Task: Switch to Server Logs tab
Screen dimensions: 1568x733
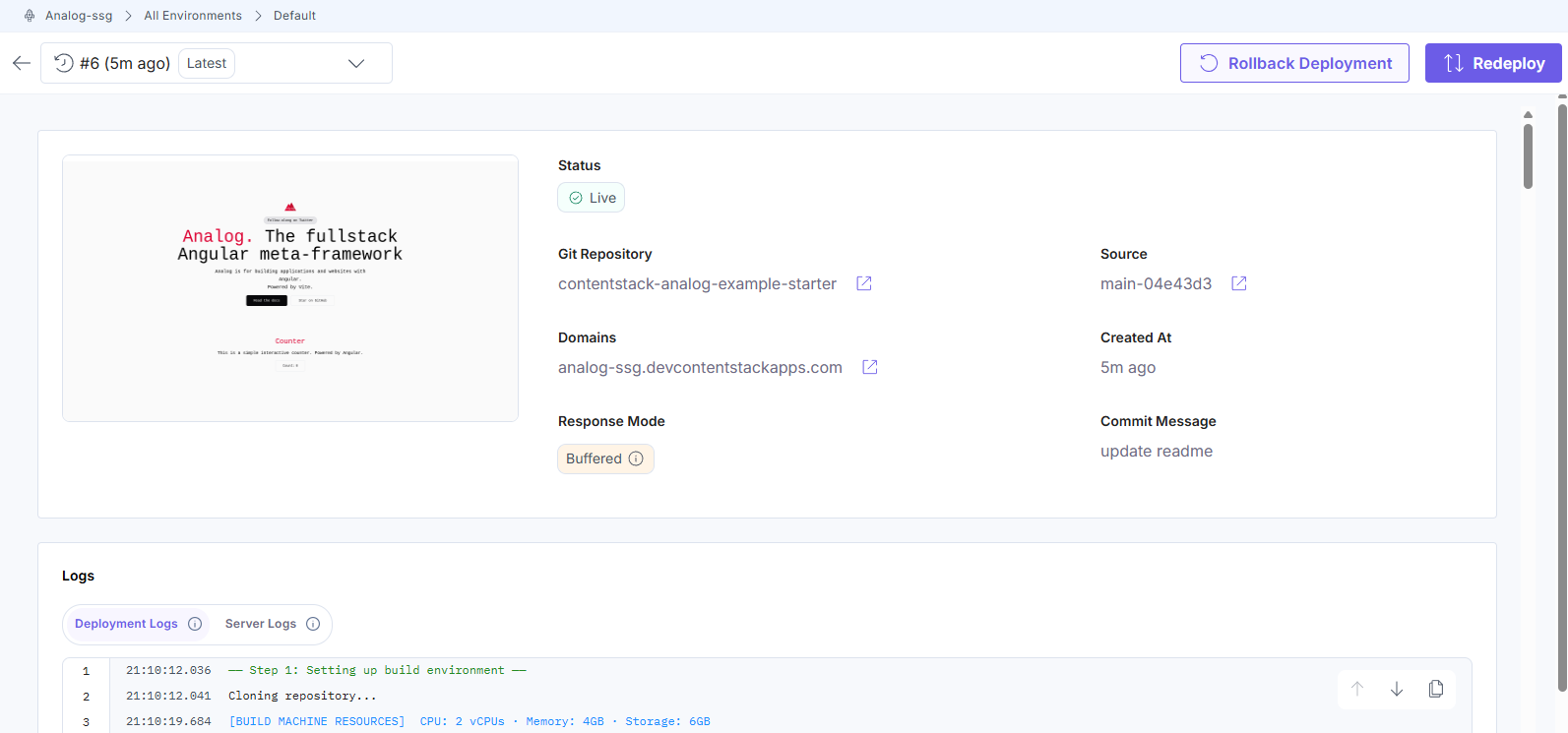Action: click(261, 624)
